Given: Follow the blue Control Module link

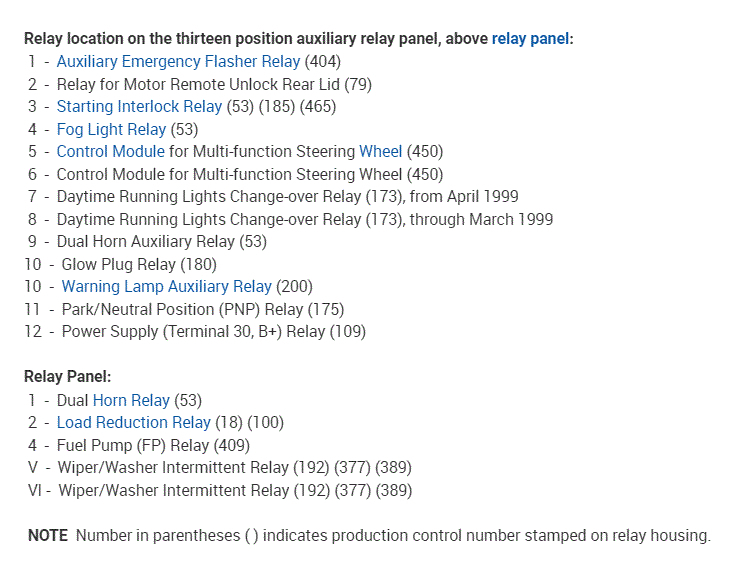Looking at the screenshot, I should tap(110, 152).
